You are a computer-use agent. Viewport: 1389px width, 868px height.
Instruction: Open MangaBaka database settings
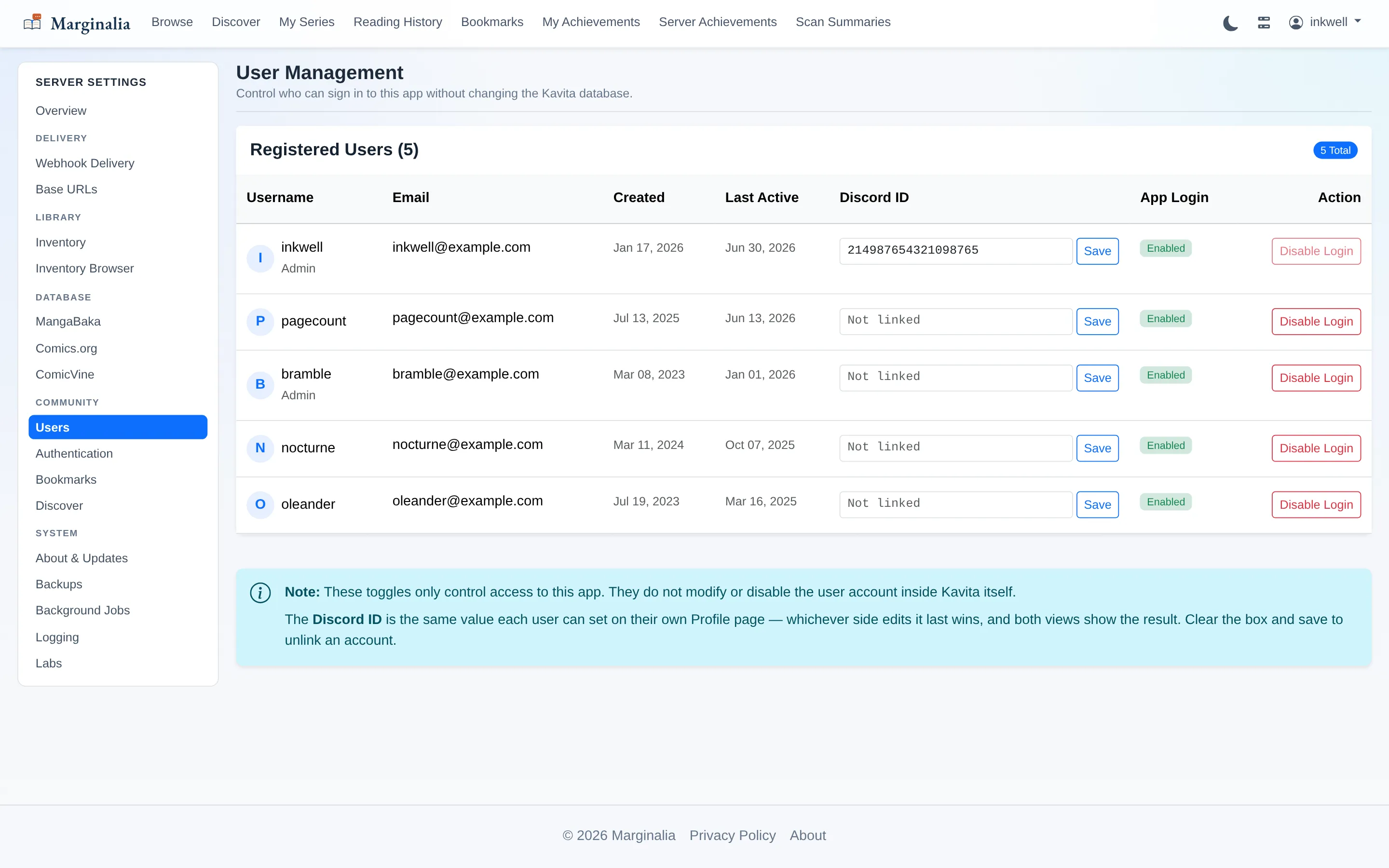pyautogui.click(x=118, y=322)
